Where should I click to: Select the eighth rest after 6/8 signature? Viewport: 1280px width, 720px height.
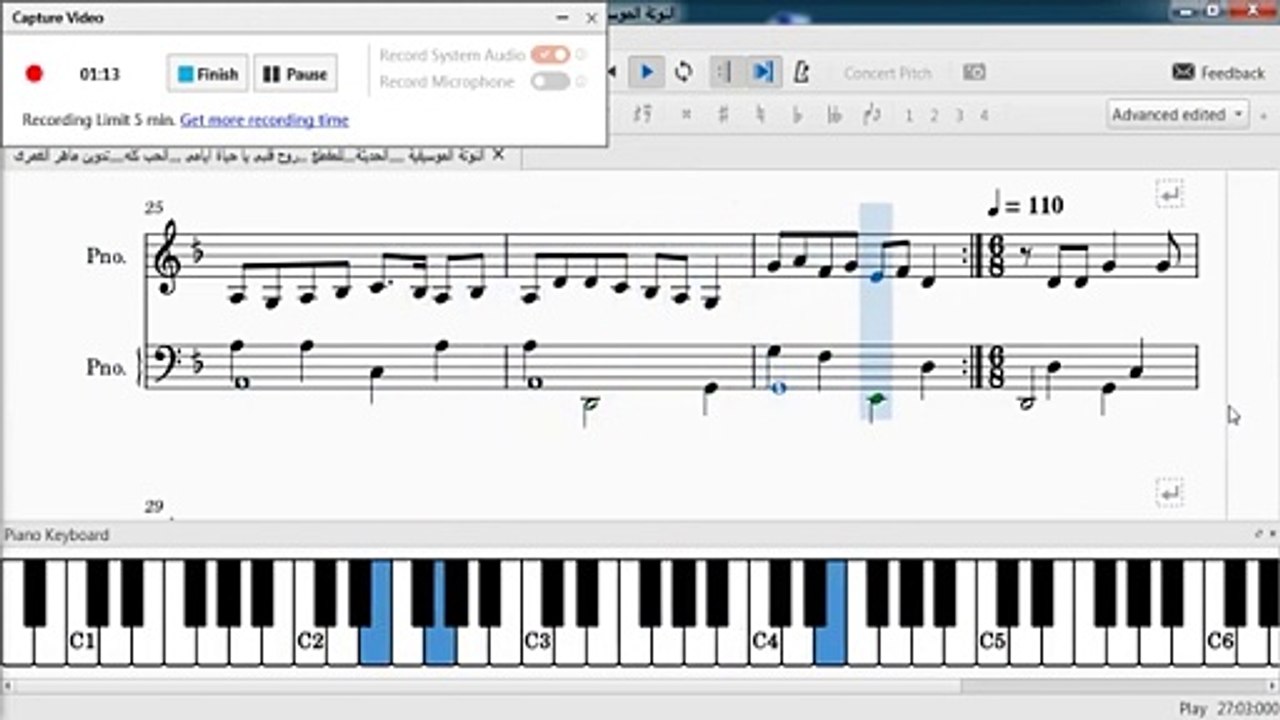point(1027,255)
